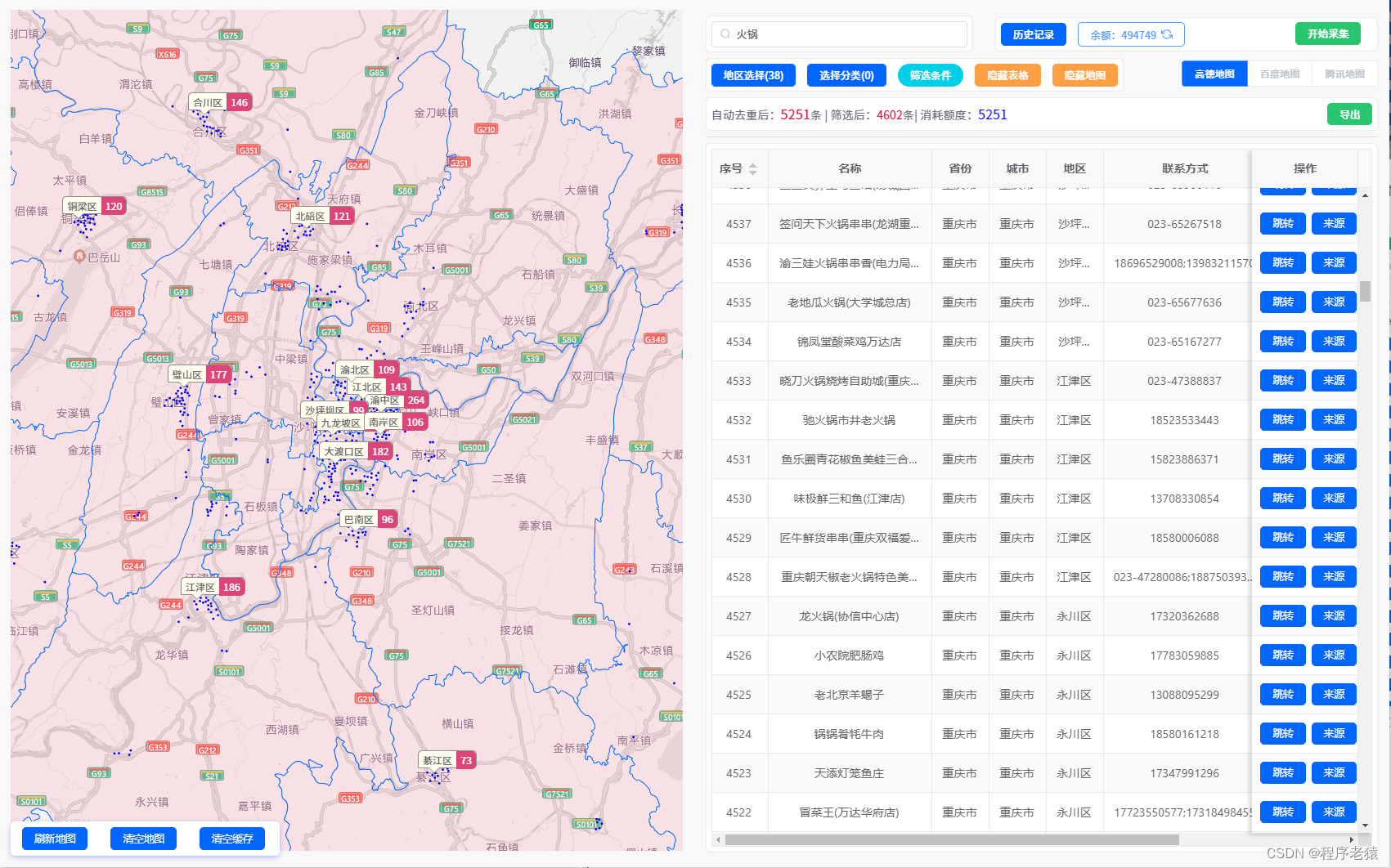Viewport: 1391px width, 868px height.
Task: Click the refresh icon beside the balance
Action: (x=1167, y=34)
